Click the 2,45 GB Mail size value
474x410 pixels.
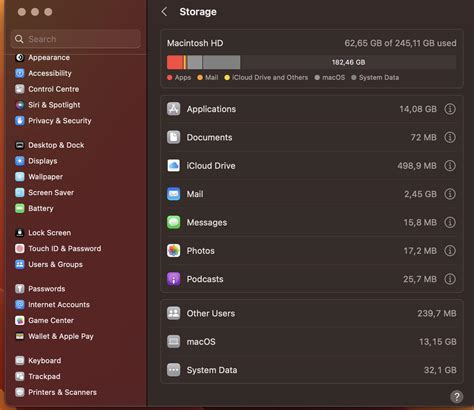point(420,194)
